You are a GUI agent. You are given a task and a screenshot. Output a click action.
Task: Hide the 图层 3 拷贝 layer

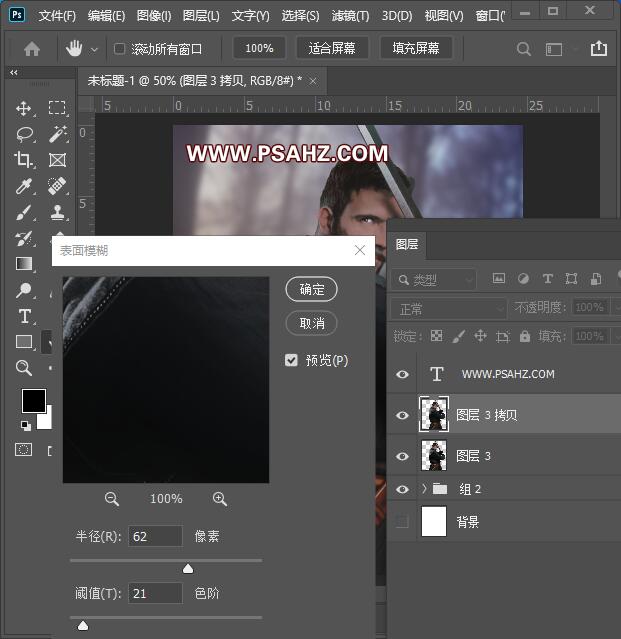[x=402, y=415]
